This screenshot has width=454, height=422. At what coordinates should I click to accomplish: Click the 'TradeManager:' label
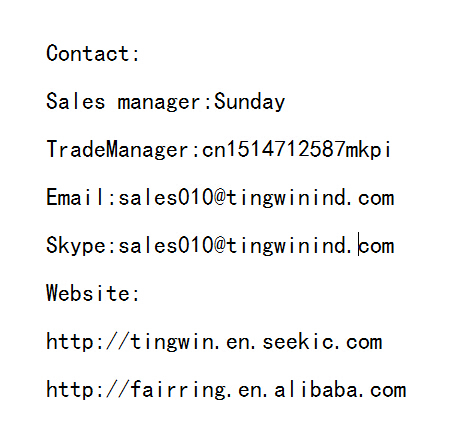[x=123, y=149]
